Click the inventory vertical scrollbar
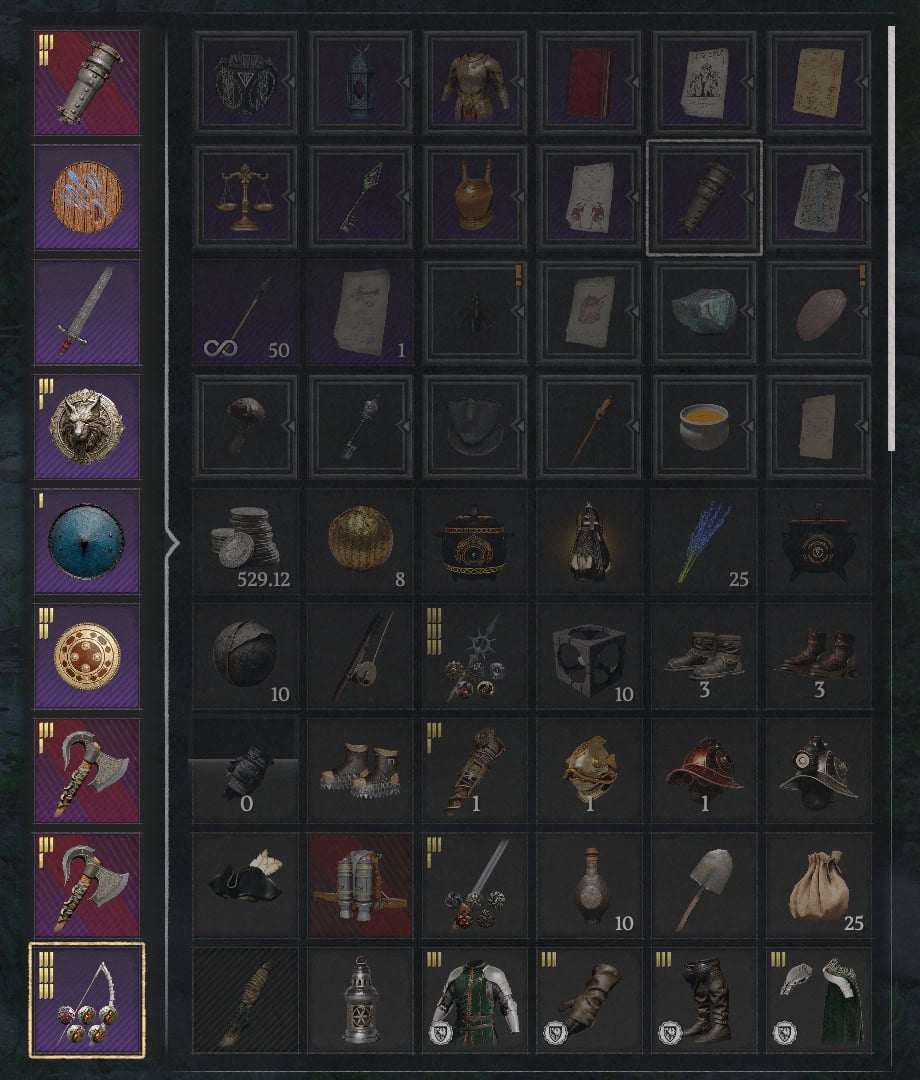 click(x=892, y=239)
